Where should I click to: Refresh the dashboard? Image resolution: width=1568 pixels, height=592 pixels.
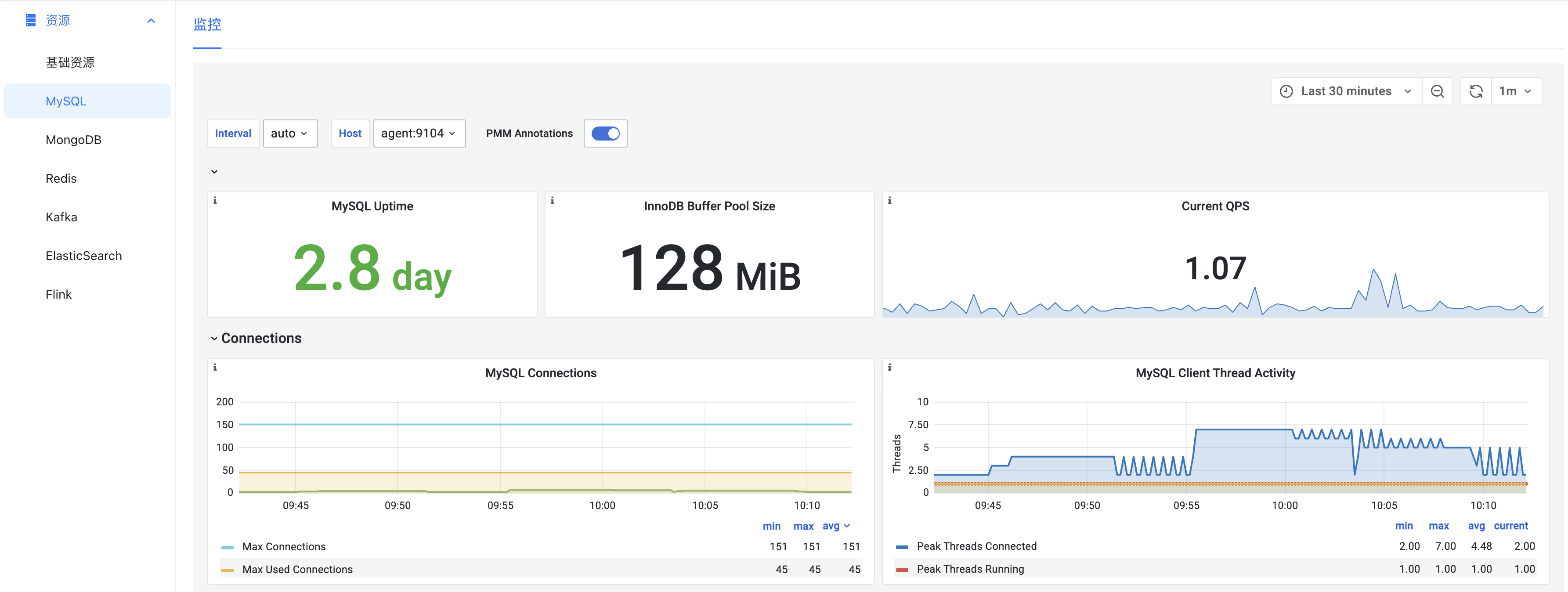[1476, 91]
